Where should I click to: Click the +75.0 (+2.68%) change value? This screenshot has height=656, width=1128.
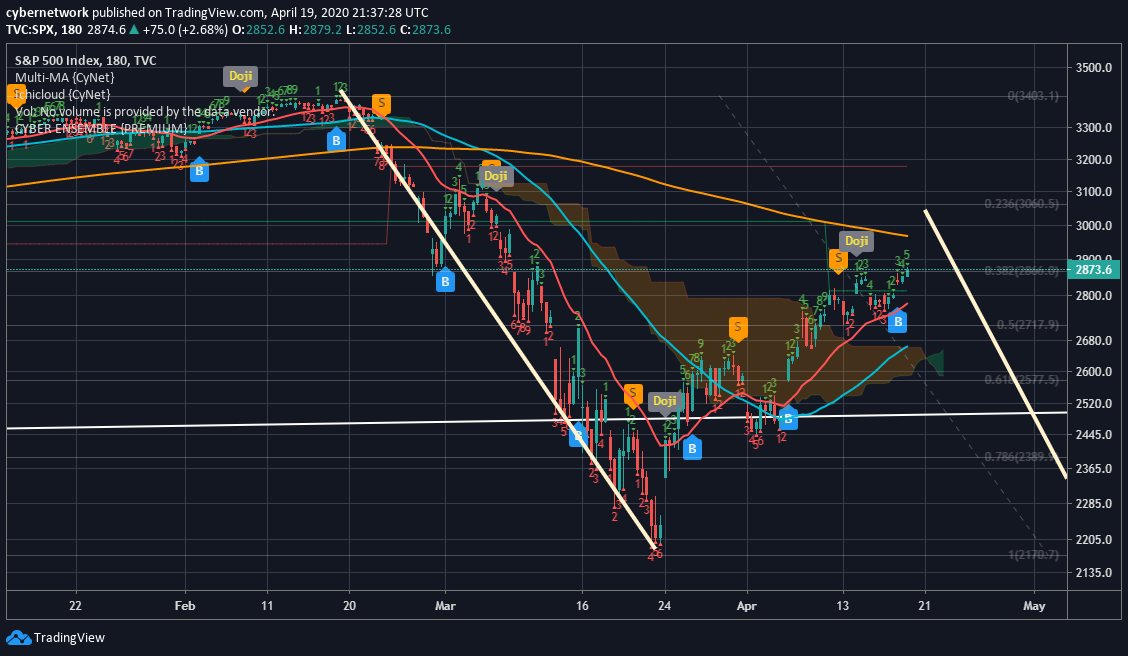[x=188, y=29]
